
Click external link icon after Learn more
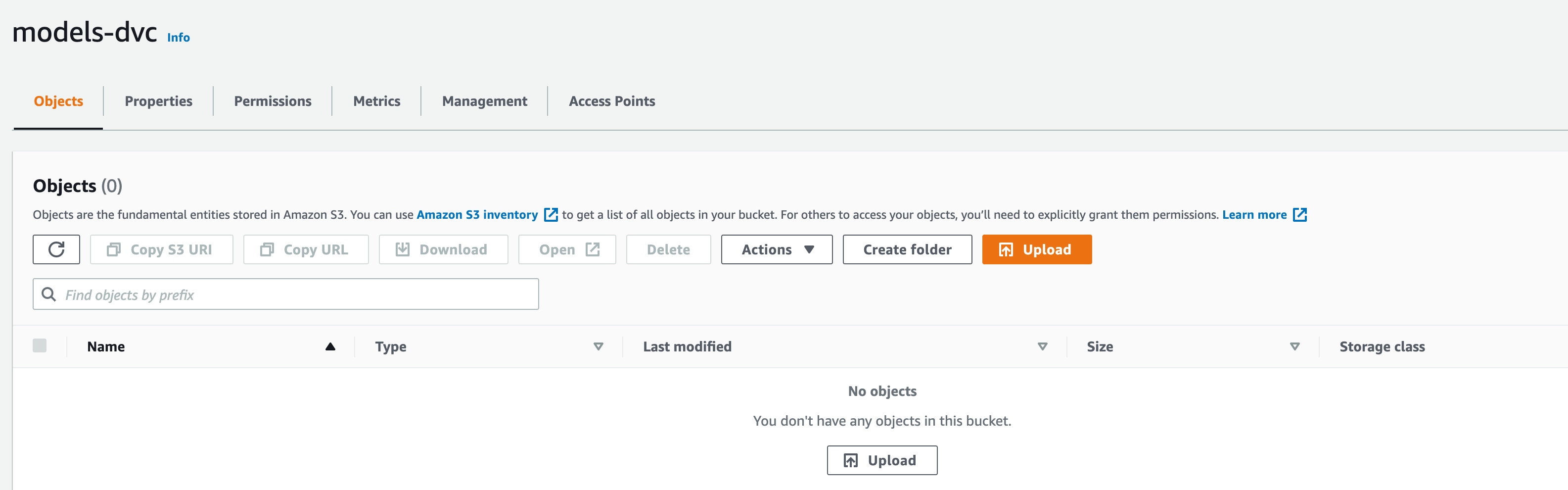tap(1299, 214)
